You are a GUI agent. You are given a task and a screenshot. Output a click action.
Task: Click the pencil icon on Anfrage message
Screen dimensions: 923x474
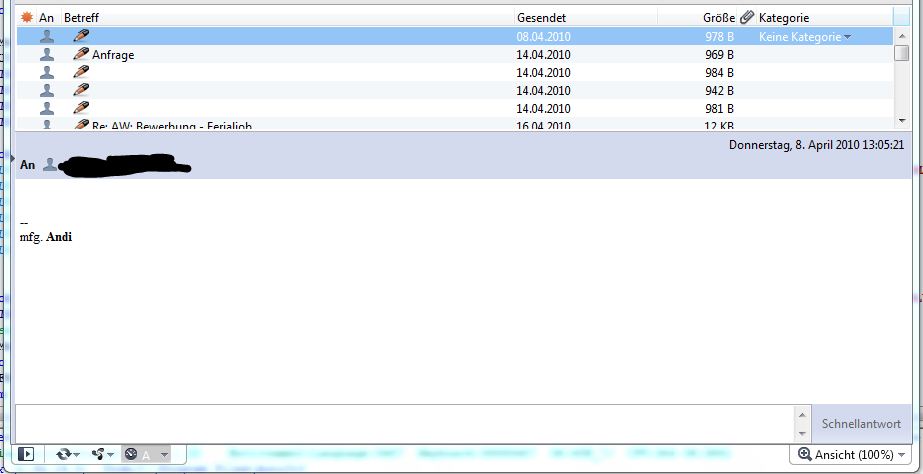tap(81, 55)
